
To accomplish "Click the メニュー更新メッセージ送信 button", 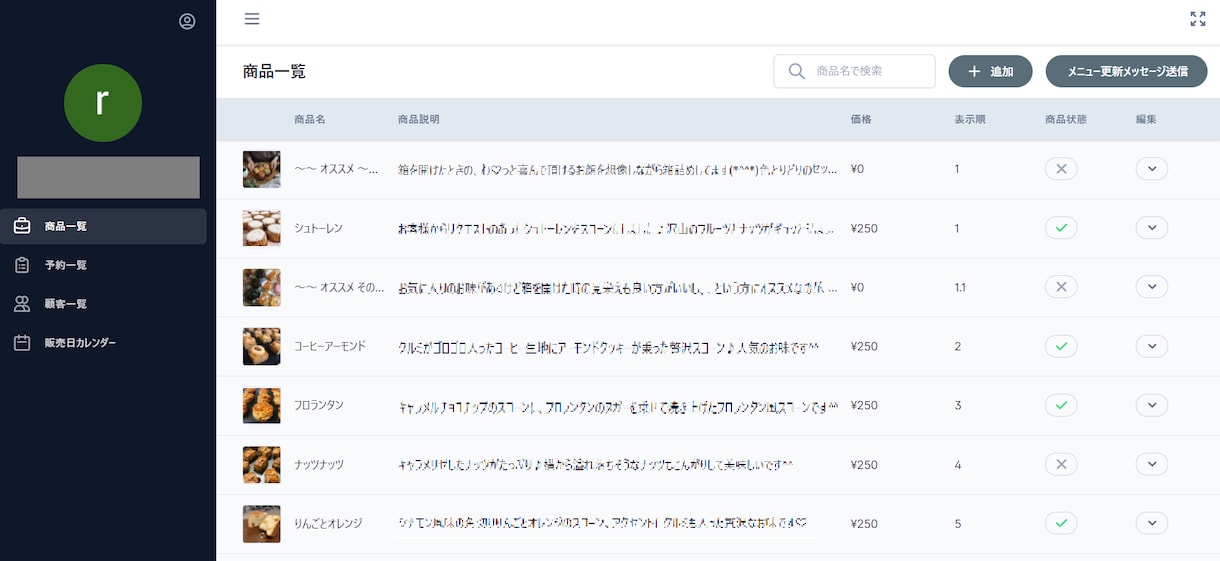I will [1127, 71].
